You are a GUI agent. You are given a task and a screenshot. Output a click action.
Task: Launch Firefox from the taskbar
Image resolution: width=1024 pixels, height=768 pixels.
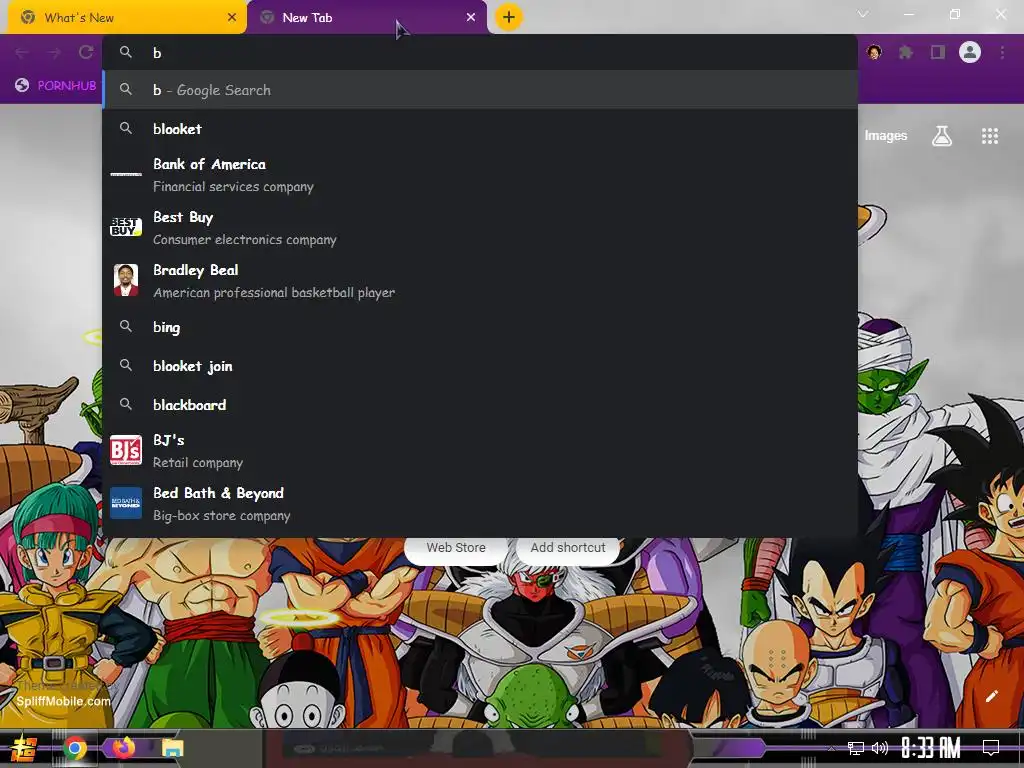(123, 747)
